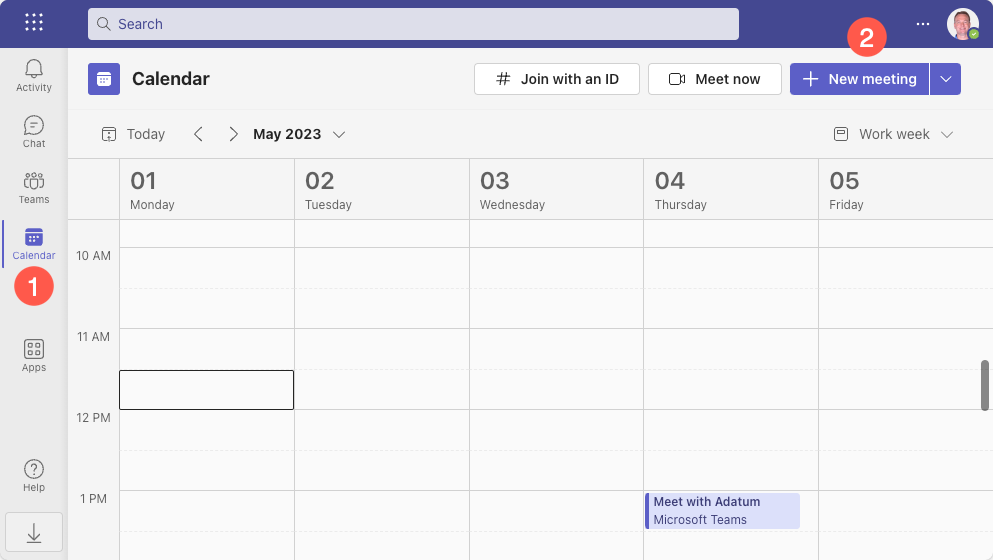
Task: Click Join with an ID
Action: point(557,79)
